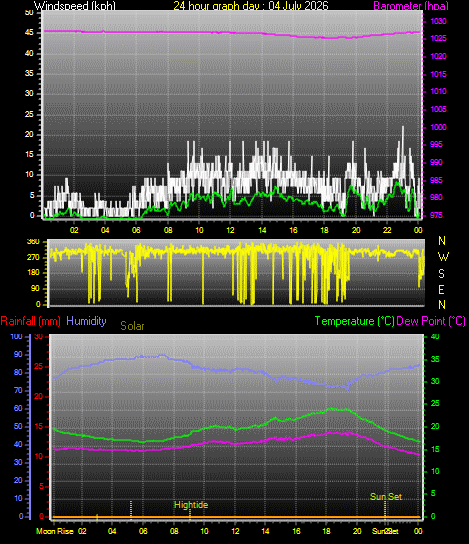Click the "40" value on the green temperature axis
This screenshot has height=544, width=469.
coord(435,337)
